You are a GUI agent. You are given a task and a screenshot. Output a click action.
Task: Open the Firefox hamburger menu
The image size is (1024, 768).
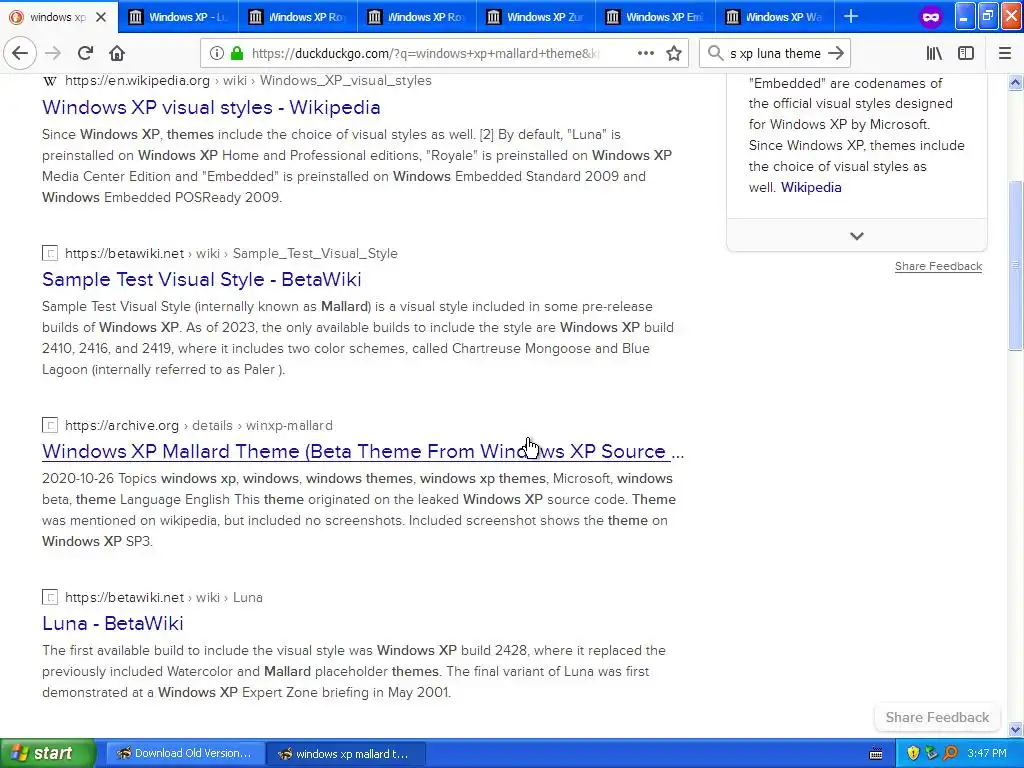pyautogui.click(x=1005, y=53)
